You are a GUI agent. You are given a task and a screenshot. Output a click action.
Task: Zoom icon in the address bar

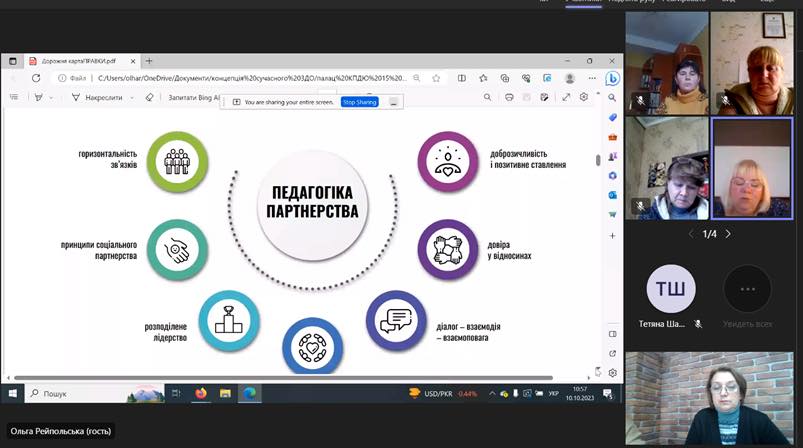[x=417, y=78]
